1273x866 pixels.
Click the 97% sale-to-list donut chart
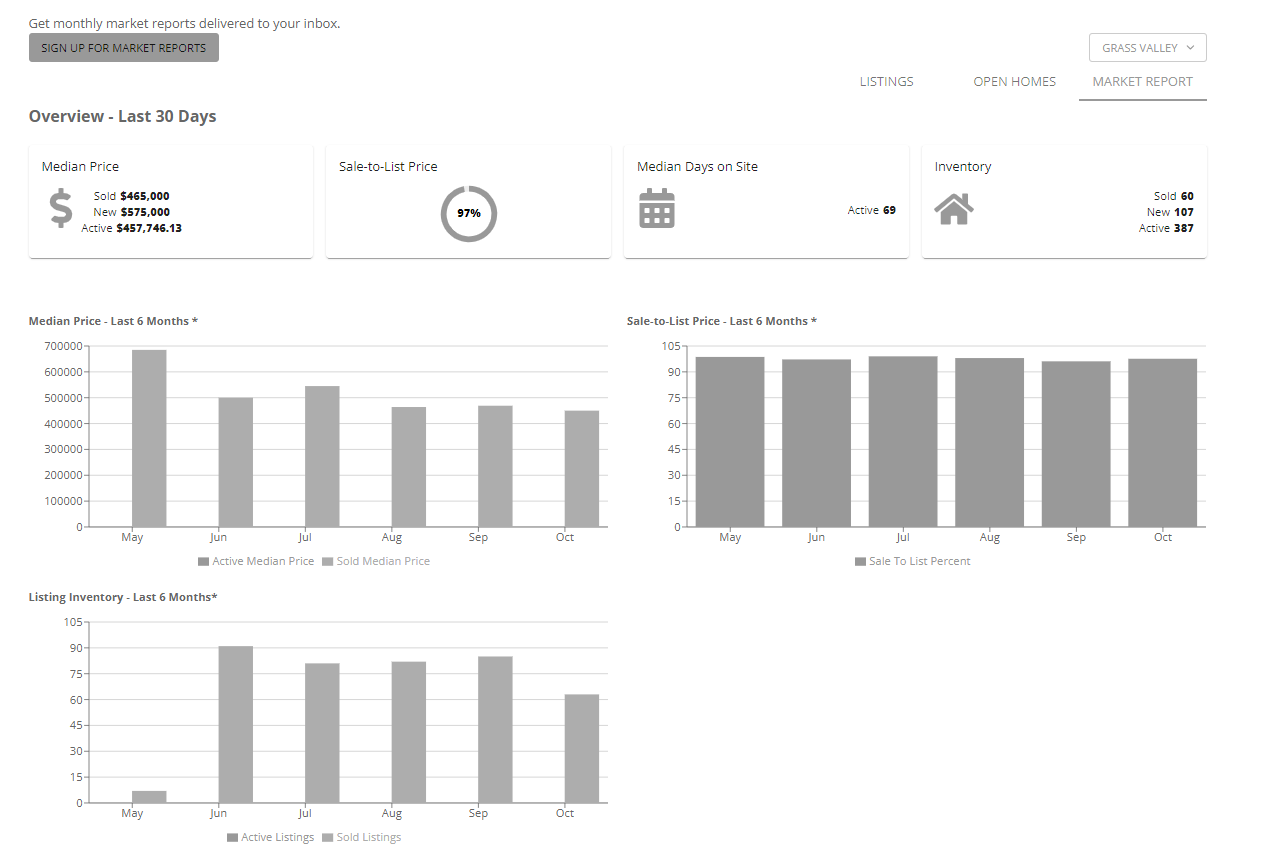pyautogui.click(x=468, y=213)
